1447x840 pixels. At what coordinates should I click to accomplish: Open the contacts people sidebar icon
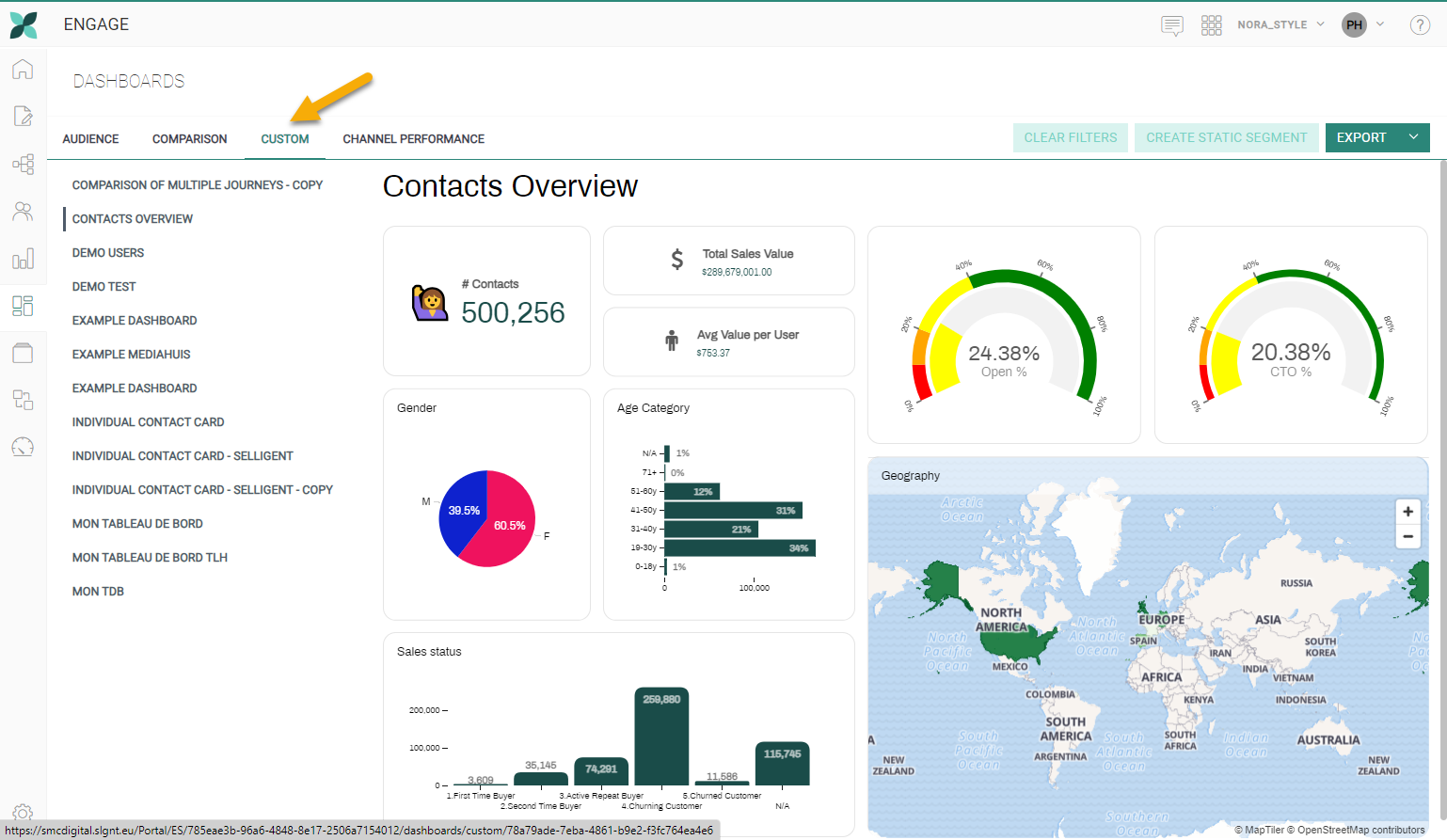pyautogui.click(x=23, y=212)
